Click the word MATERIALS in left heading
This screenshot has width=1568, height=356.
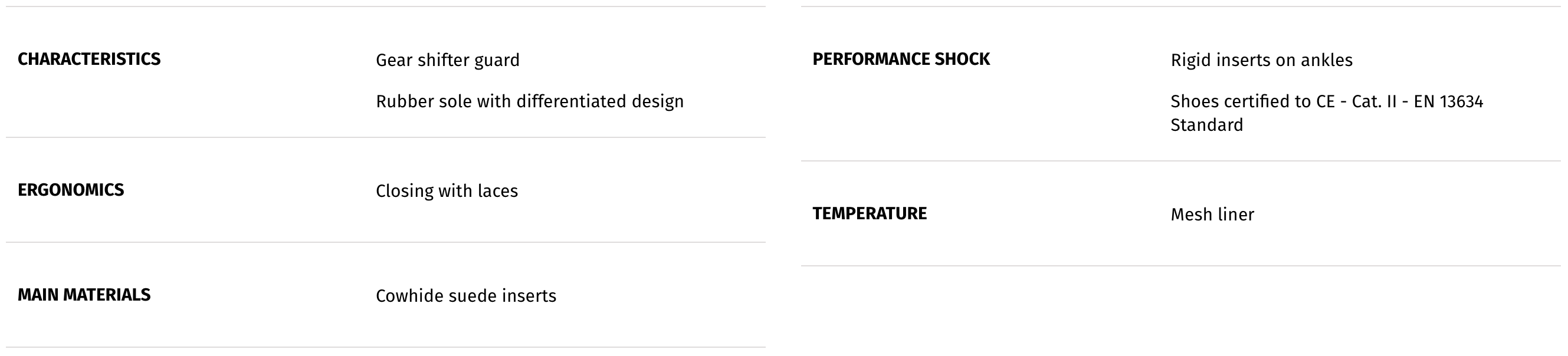tap(107, 295)
